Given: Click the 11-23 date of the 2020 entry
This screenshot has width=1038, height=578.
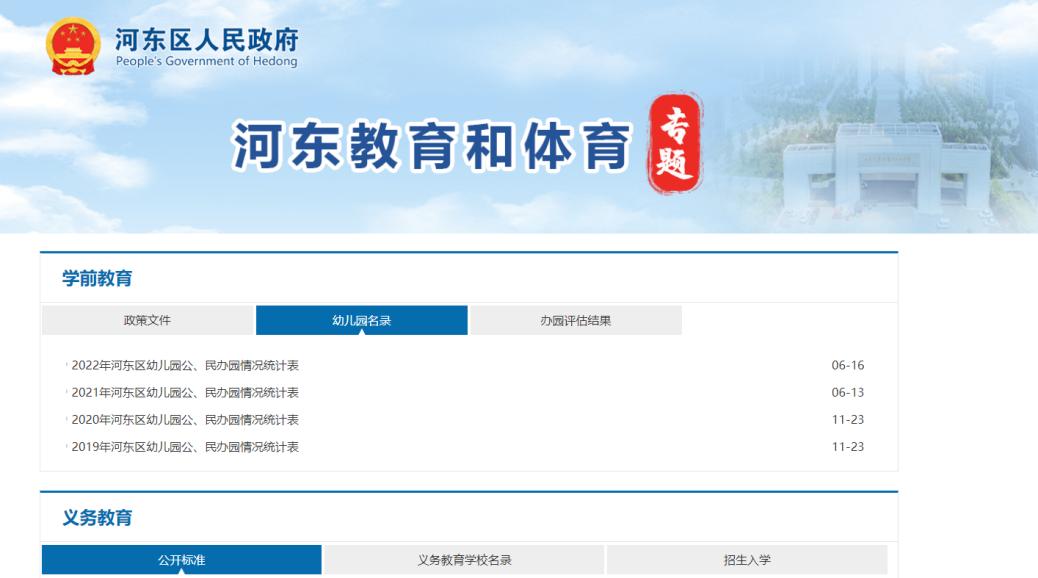Looking at the screenshot, I should [848, 420].
